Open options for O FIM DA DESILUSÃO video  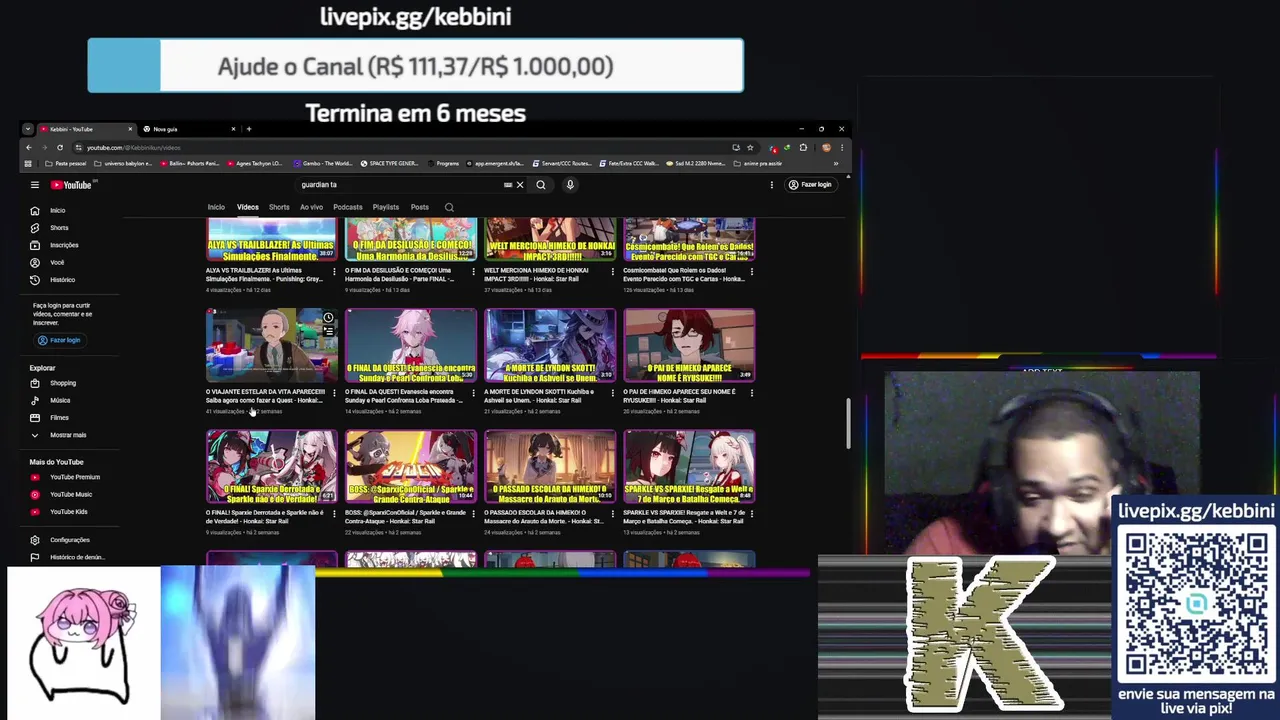(x=473, y=271)
